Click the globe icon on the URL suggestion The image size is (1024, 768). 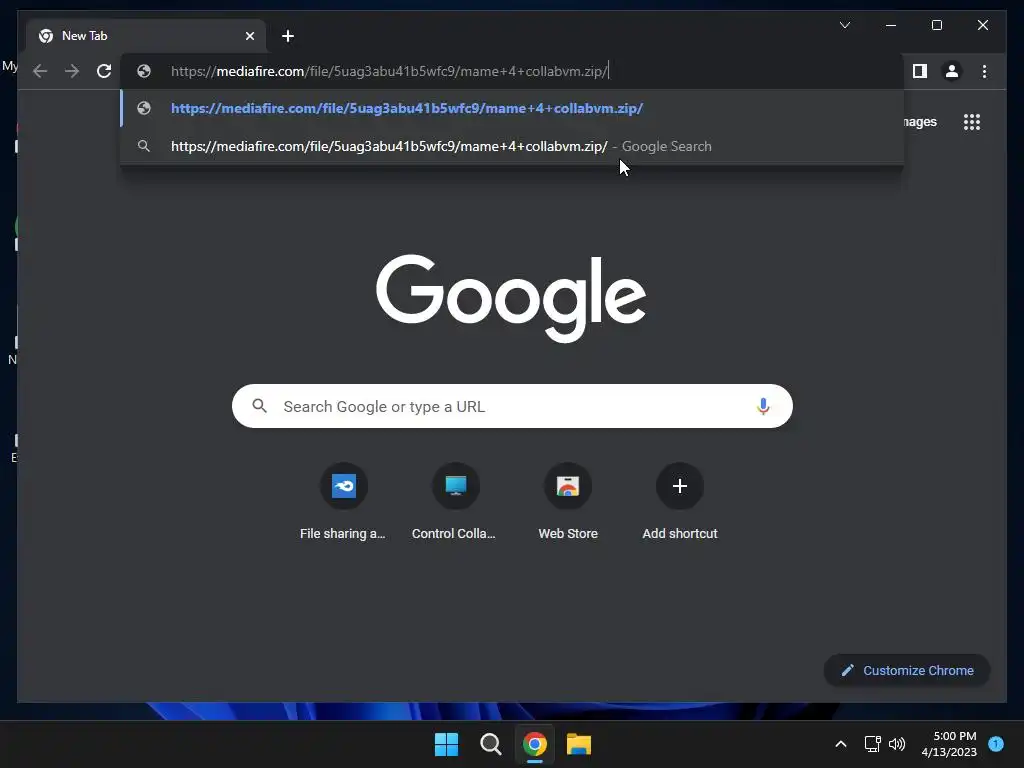coord(144,108)
